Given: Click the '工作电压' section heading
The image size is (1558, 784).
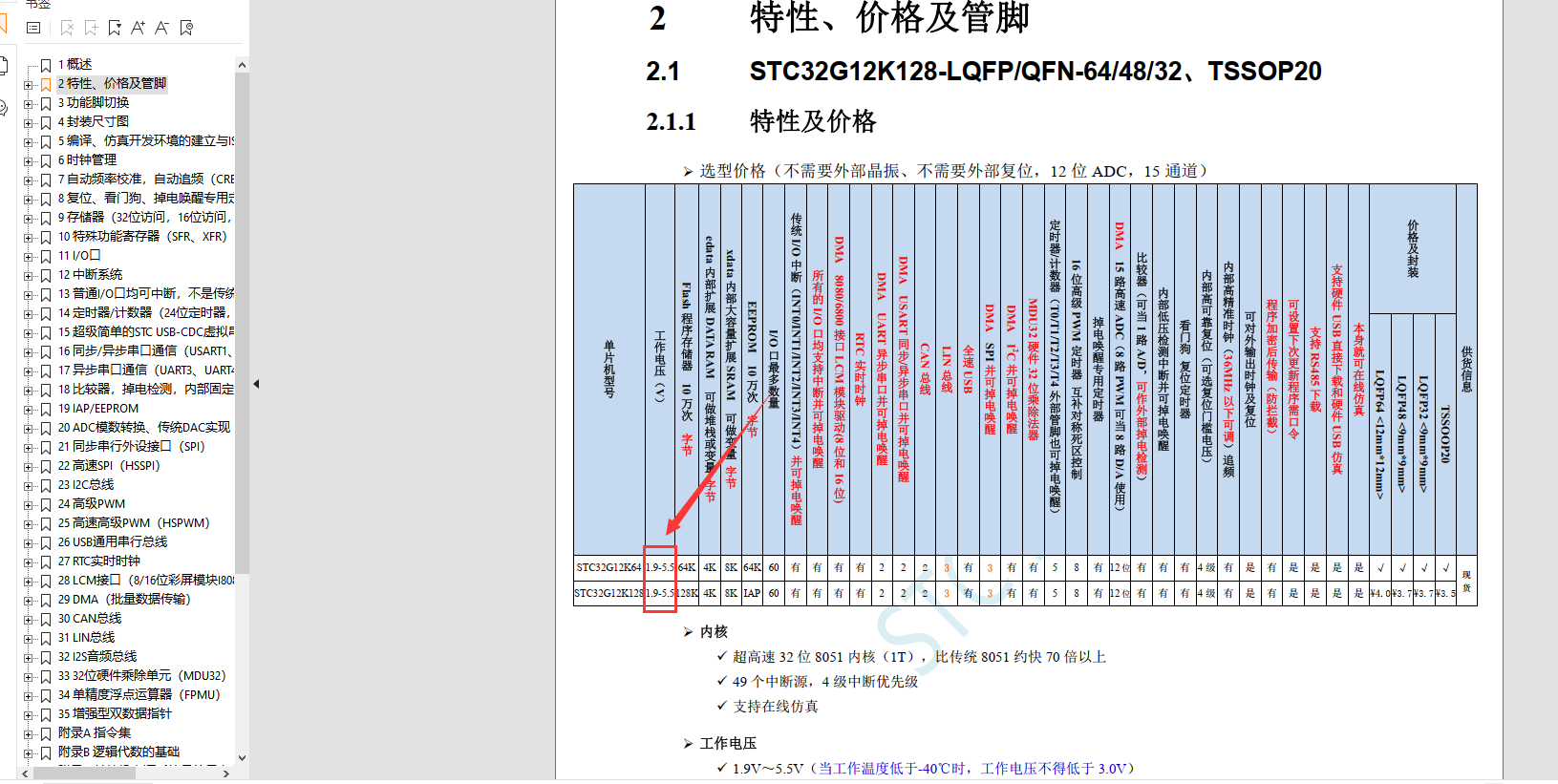Looking at the screenshot, I should pyautogui.click(x=728, y=743).
